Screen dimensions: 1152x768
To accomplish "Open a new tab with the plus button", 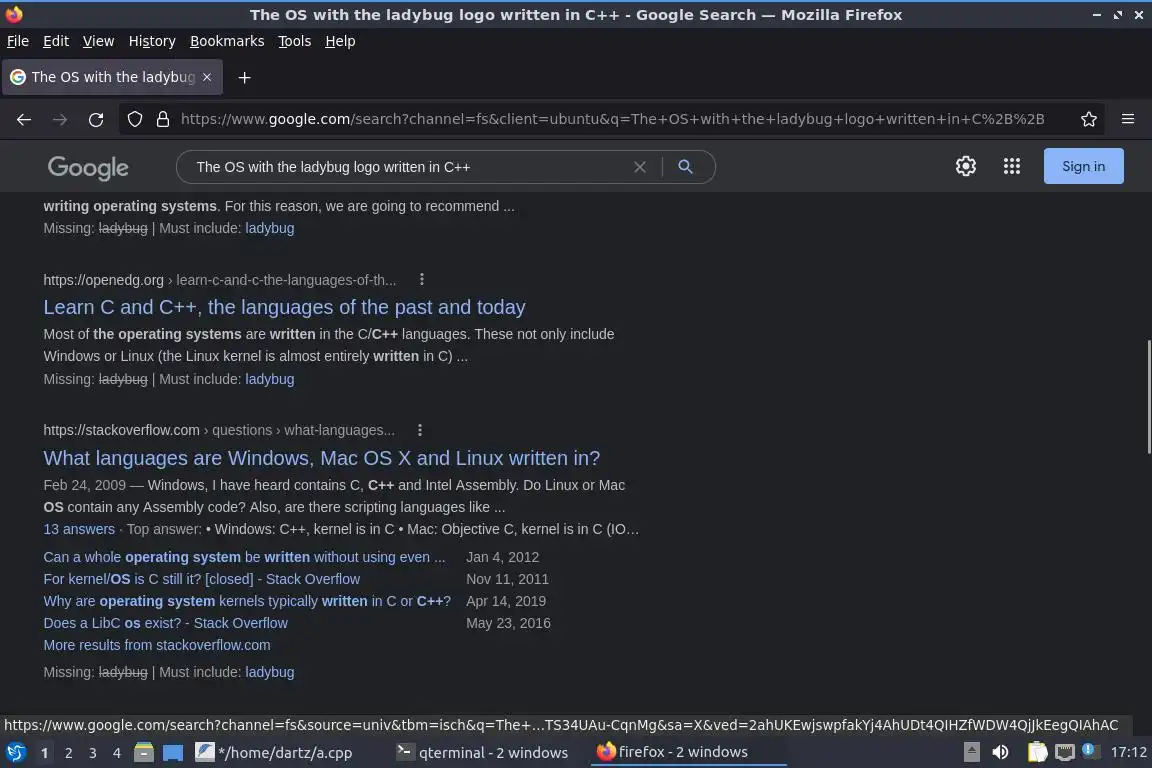I will [x=245, y=77].
